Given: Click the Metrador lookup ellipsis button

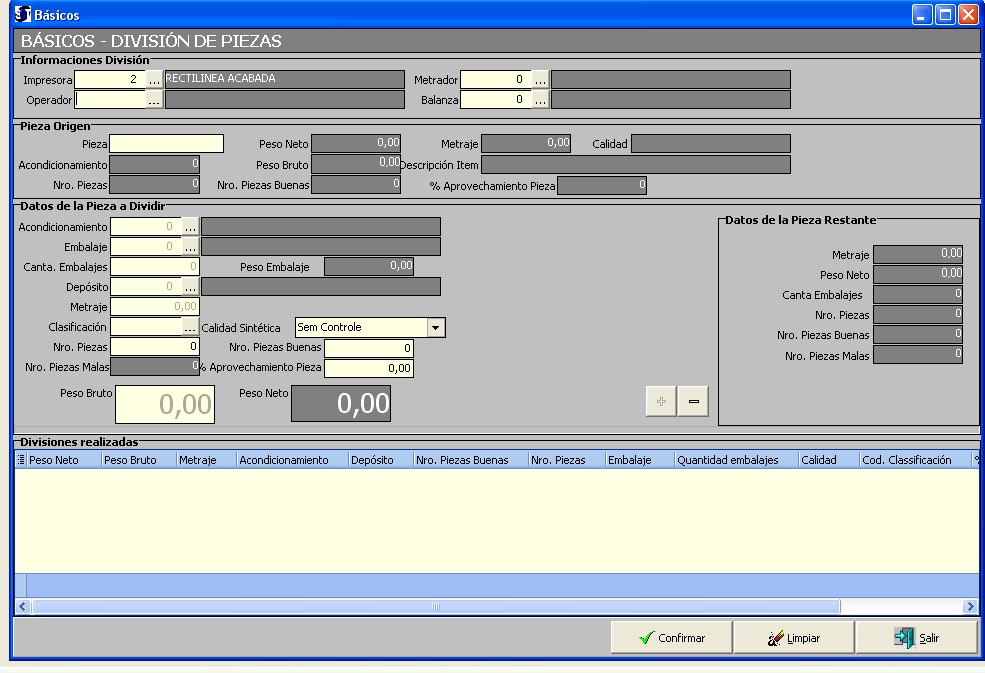Looking at the screenshot, I should [x=540, y=79].
